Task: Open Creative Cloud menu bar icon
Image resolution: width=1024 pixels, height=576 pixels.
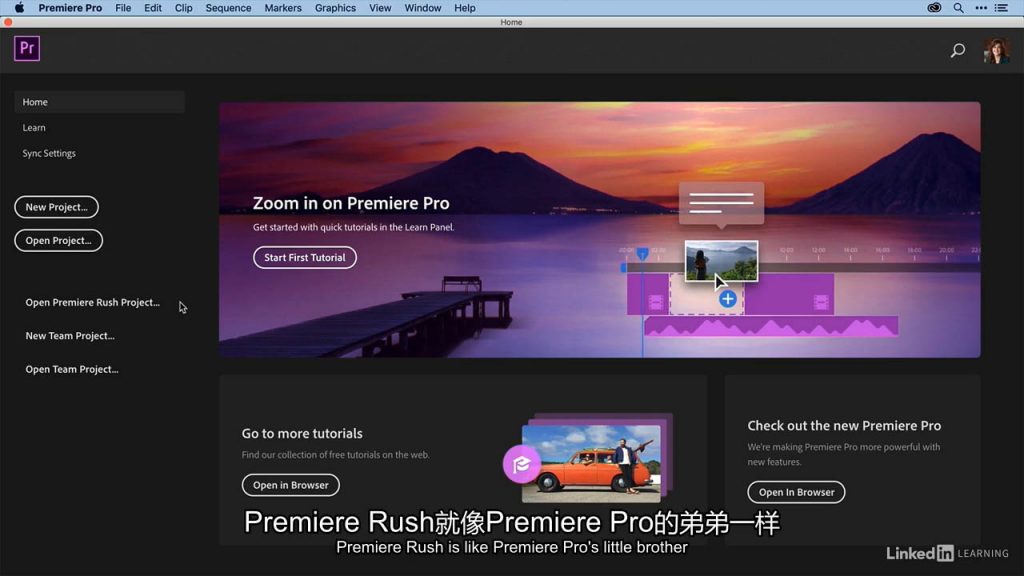Action: [935, 8]
